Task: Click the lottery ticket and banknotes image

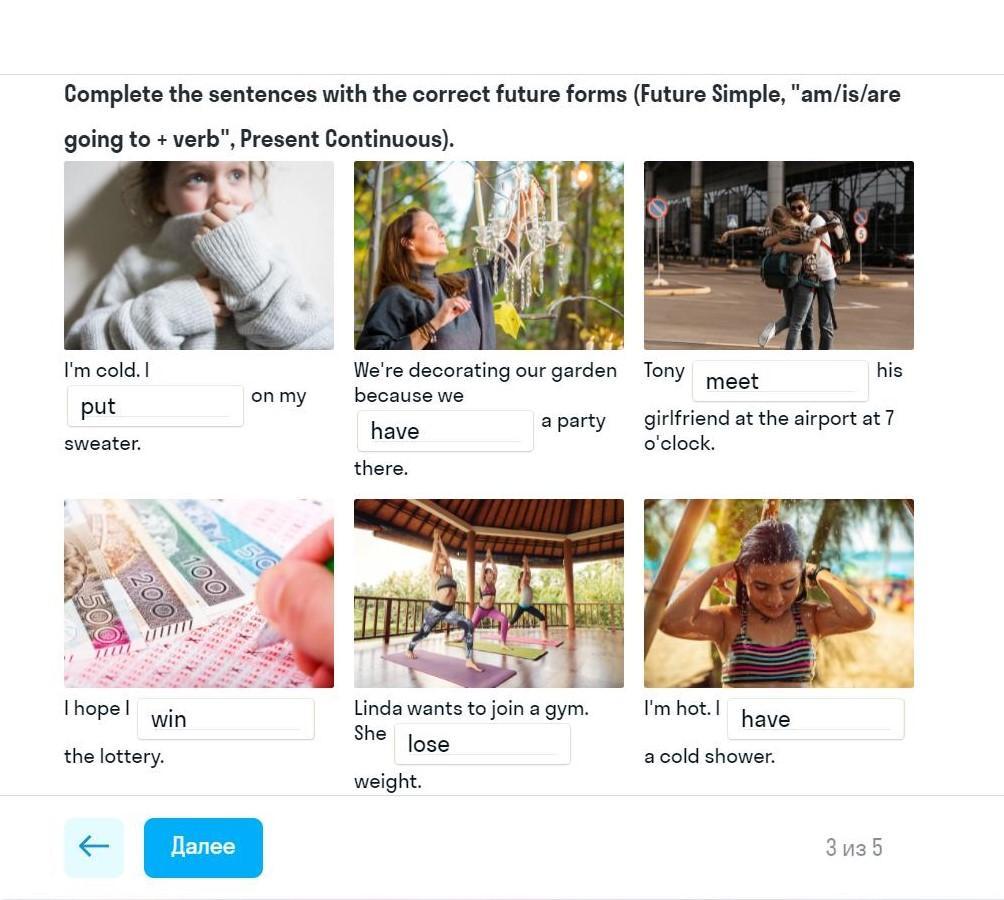Action: click(x=199, y=593)
